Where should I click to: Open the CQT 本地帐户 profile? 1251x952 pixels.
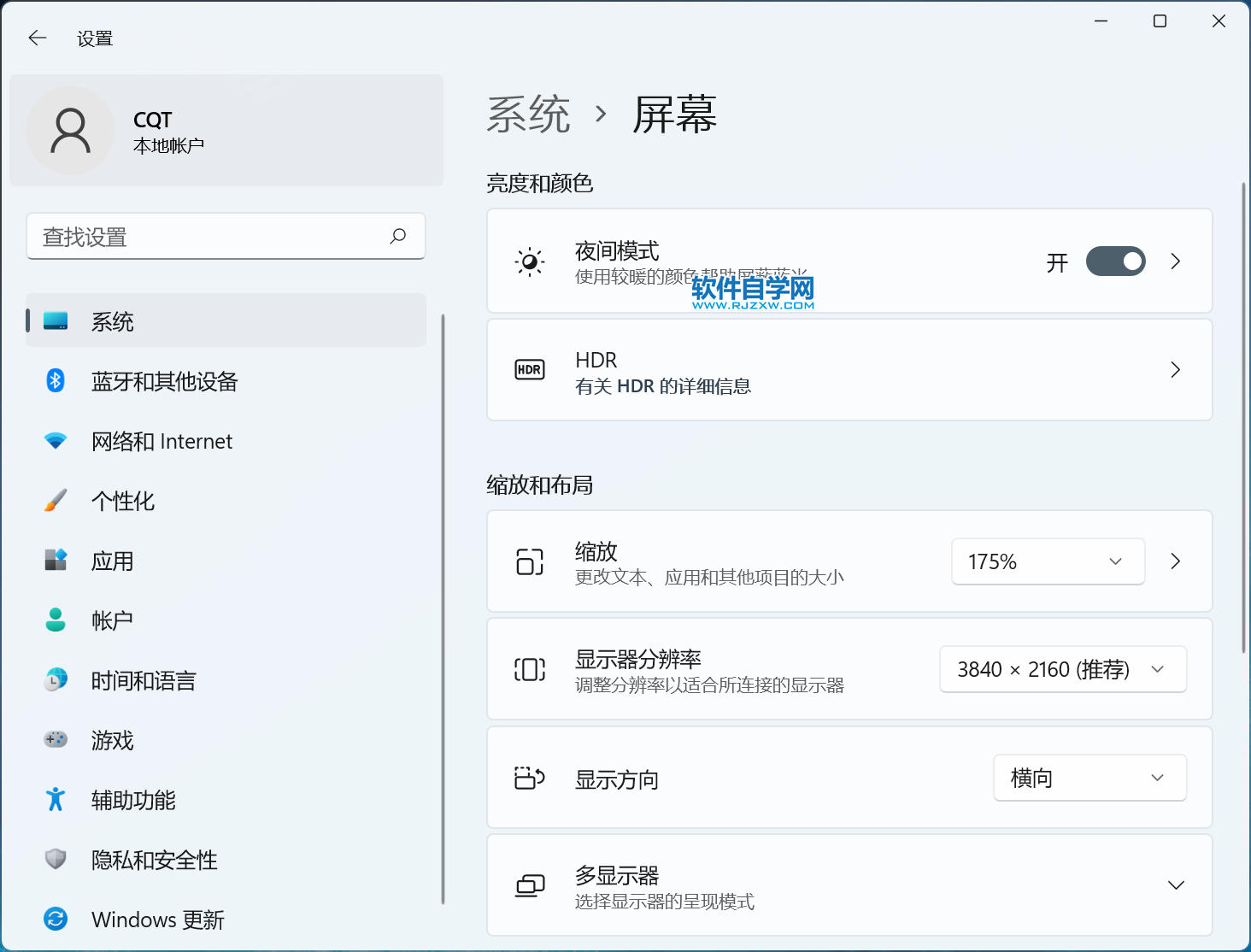click(x=226, y=131)
